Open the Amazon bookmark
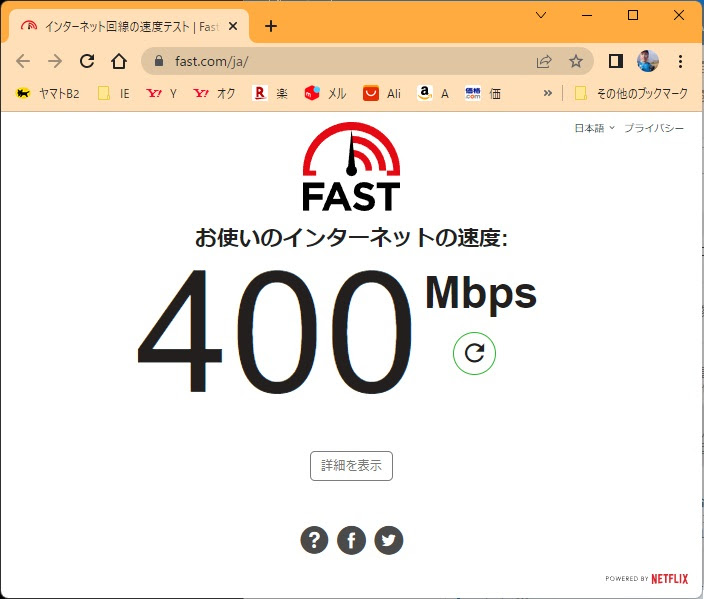The width and height of the screenshot is (704, 599). (433, 93)
